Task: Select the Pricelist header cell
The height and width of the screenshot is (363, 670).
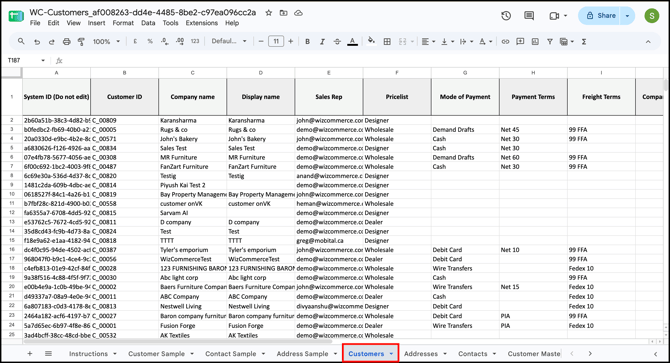Action: pyautogui.click(x=397, y=97)
